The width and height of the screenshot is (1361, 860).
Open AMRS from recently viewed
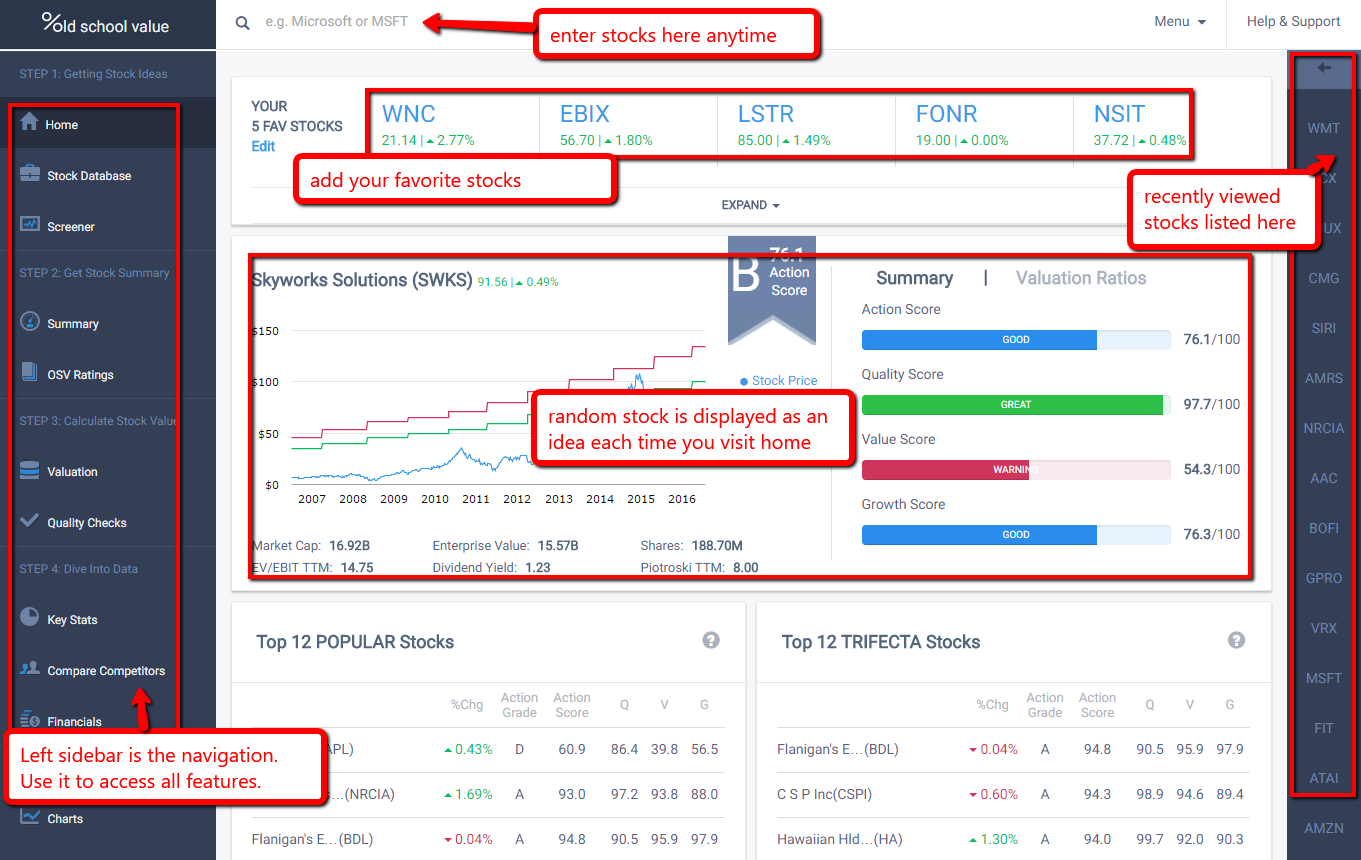(1324, 378)
